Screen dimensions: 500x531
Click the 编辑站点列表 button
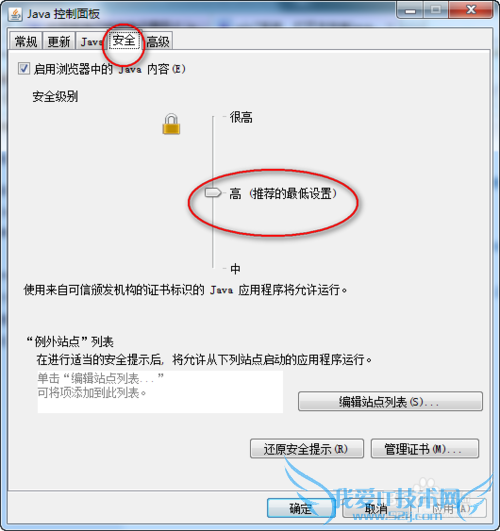pyautogui.click(x=390, y=402)
